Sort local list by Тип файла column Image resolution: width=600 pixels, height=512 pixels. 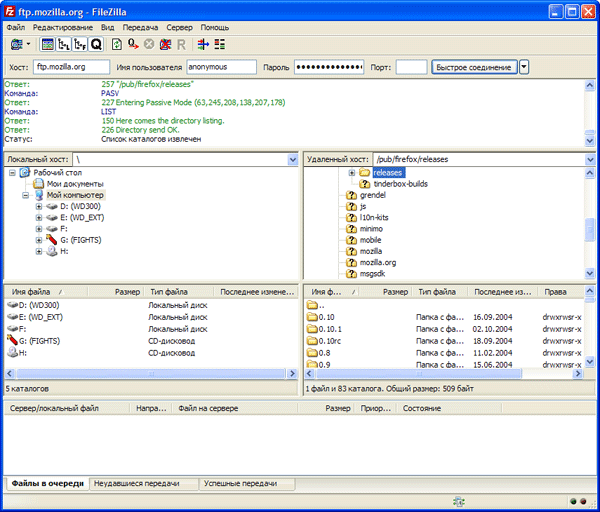[x=178, y=292]
